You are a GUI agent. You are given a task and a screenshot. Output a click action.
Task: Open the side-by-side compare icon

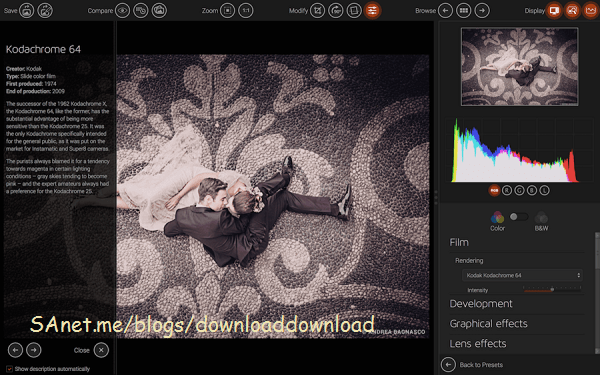pos(141,10)
